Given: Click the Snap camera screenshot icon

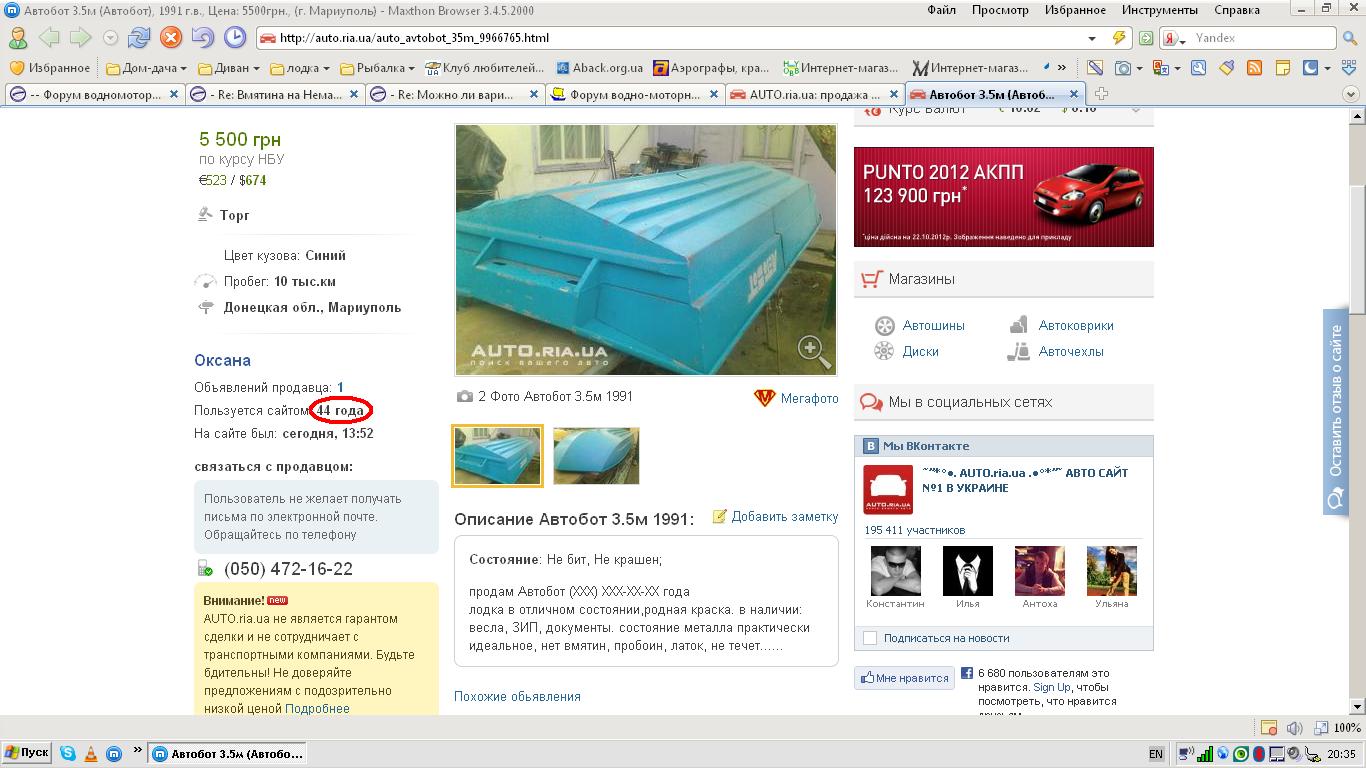Looking at the screenshot, I should (x=1123, y=68).
